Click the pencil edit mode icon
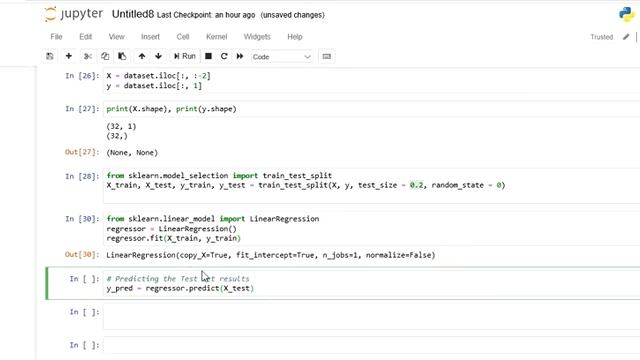640x360 pixels. 626,37
